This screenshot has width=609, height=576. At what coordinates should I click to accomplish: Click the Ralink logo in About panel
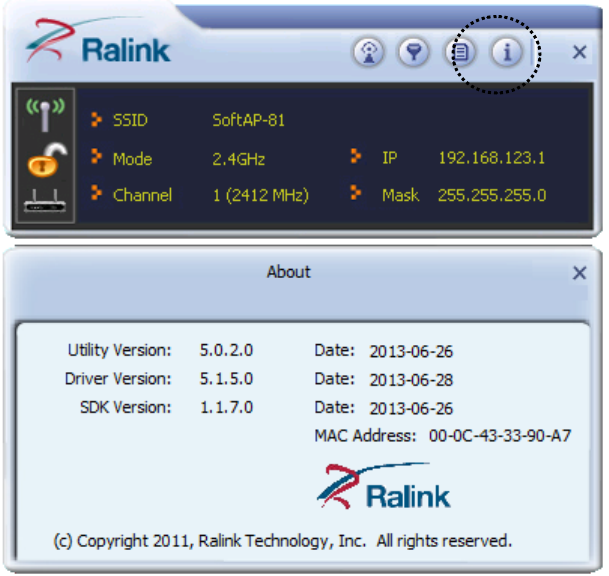coord(384,486)
